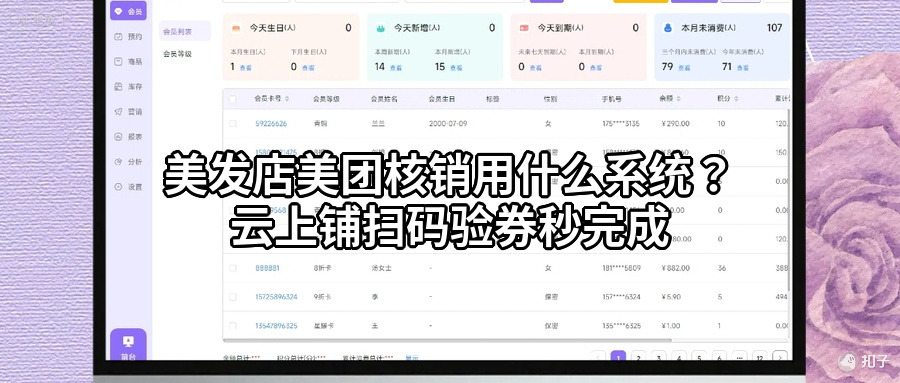Screen dimensions: 900x383
Task: Open the 分析 sidebar section
Action: pos(128,162)
